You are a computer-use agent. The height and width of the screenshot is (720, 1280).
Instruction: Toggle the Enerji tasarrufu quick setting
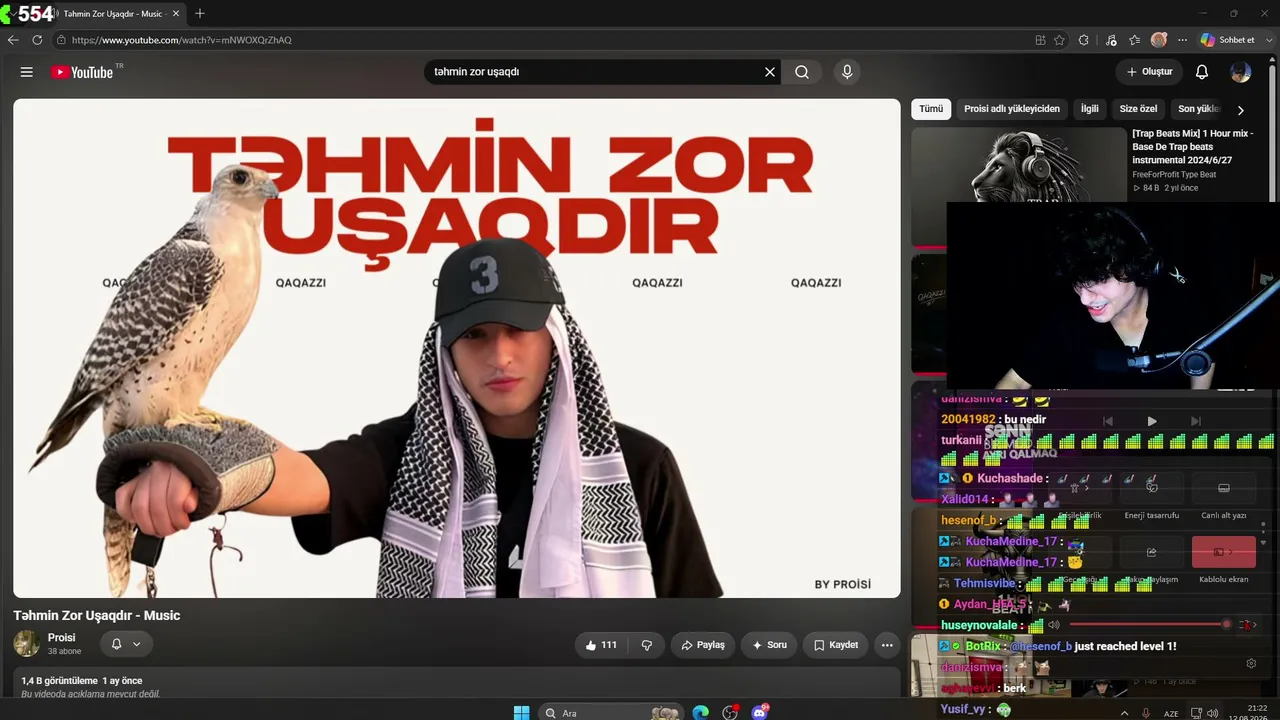pyautogui.click(x=1152, y=488)
